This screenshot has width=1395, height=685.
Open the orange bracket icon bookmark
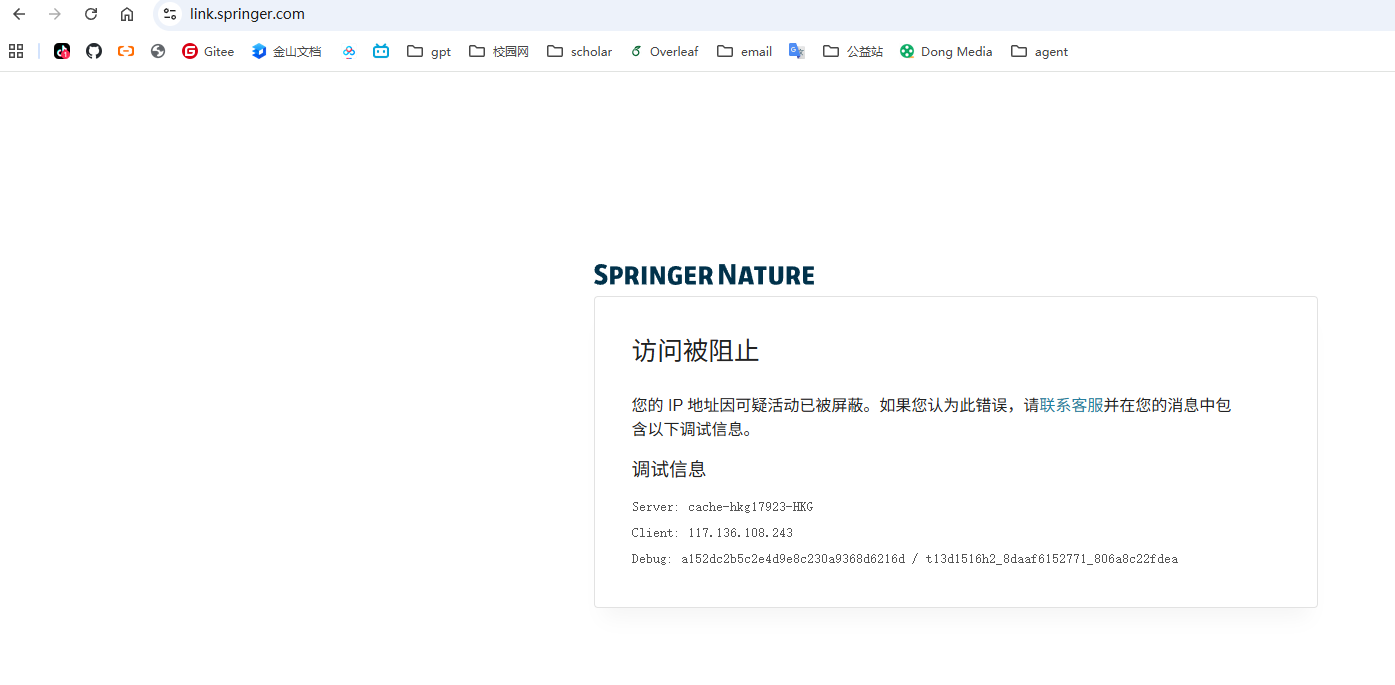click(126, 51)
